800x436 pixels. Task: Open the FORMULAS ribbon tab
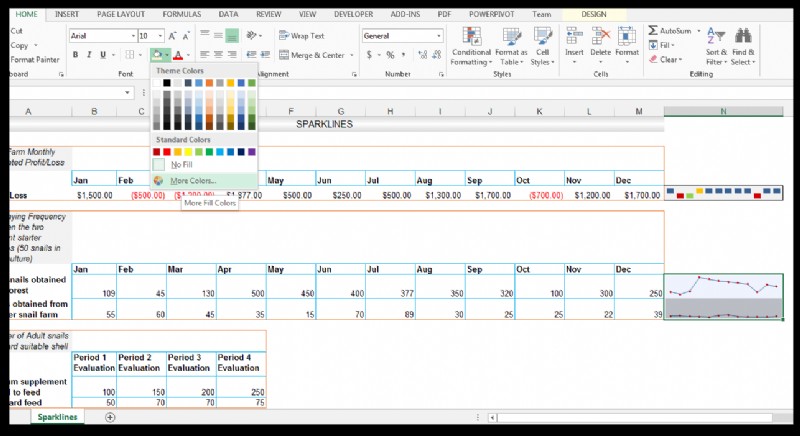(x=181, y=15)
